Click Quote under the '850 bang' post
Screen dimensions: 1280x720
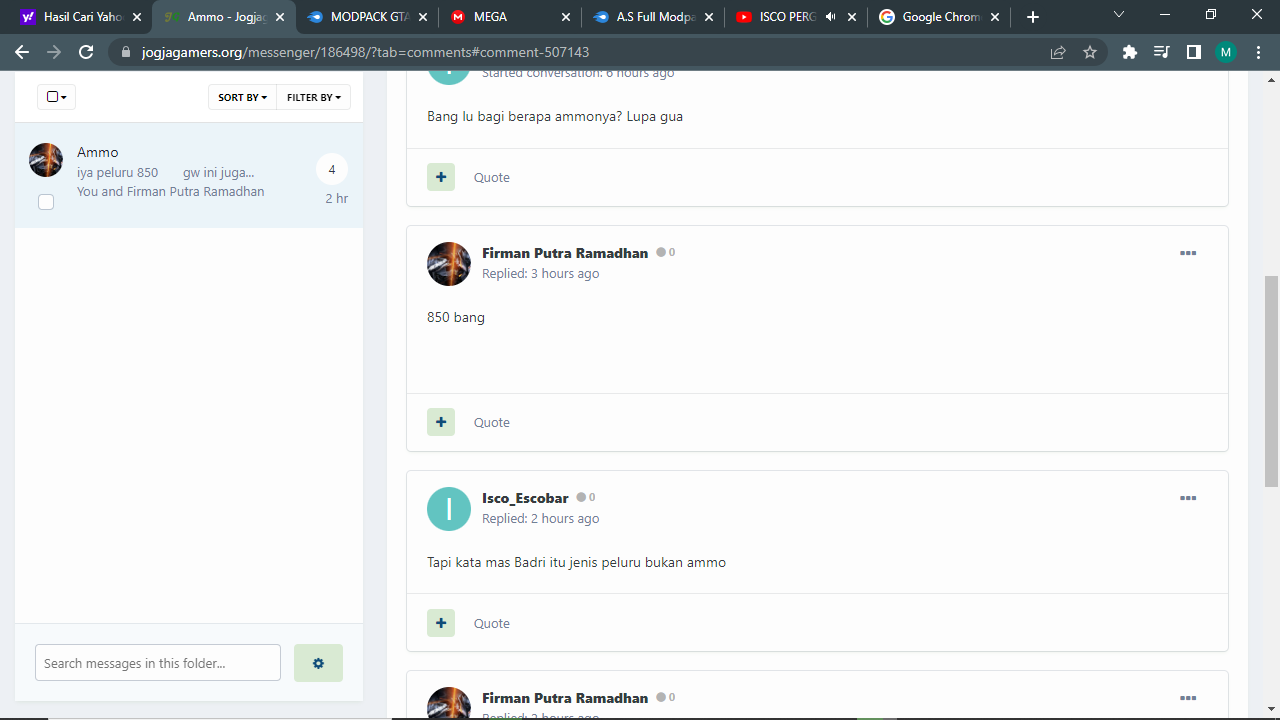click(492, 422)
